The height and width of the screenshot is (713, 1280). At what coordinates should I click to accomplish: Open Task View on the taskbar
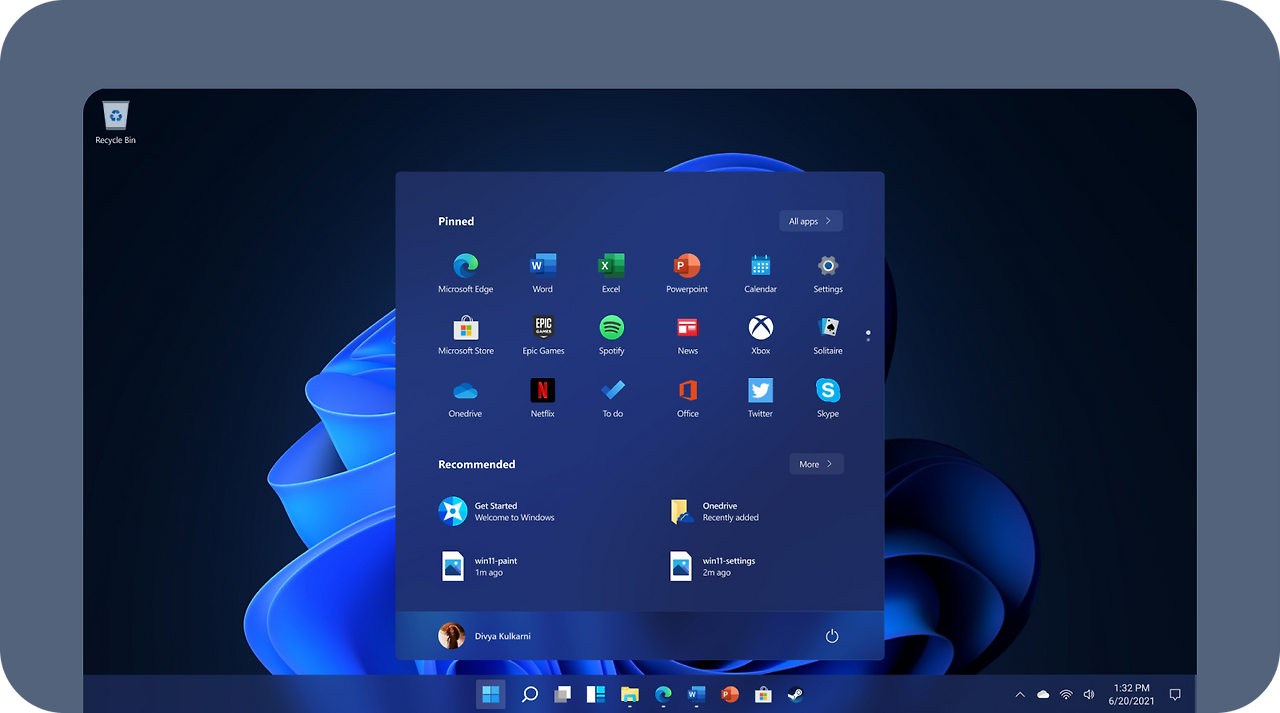563,694
